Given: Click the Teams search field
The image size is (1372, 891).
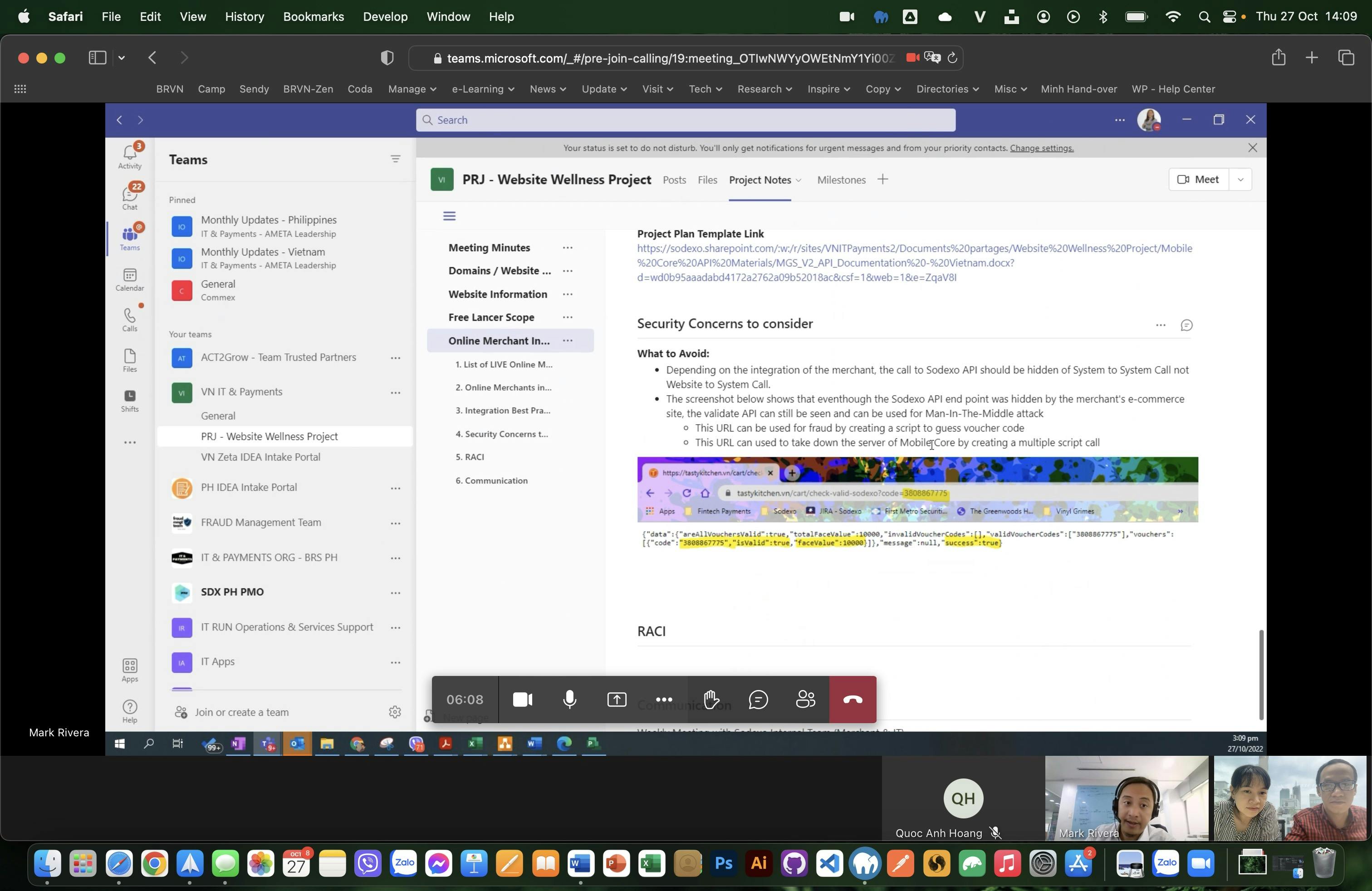Looking at the screenshot, I should pyautogui.click(x=685, y=120).
